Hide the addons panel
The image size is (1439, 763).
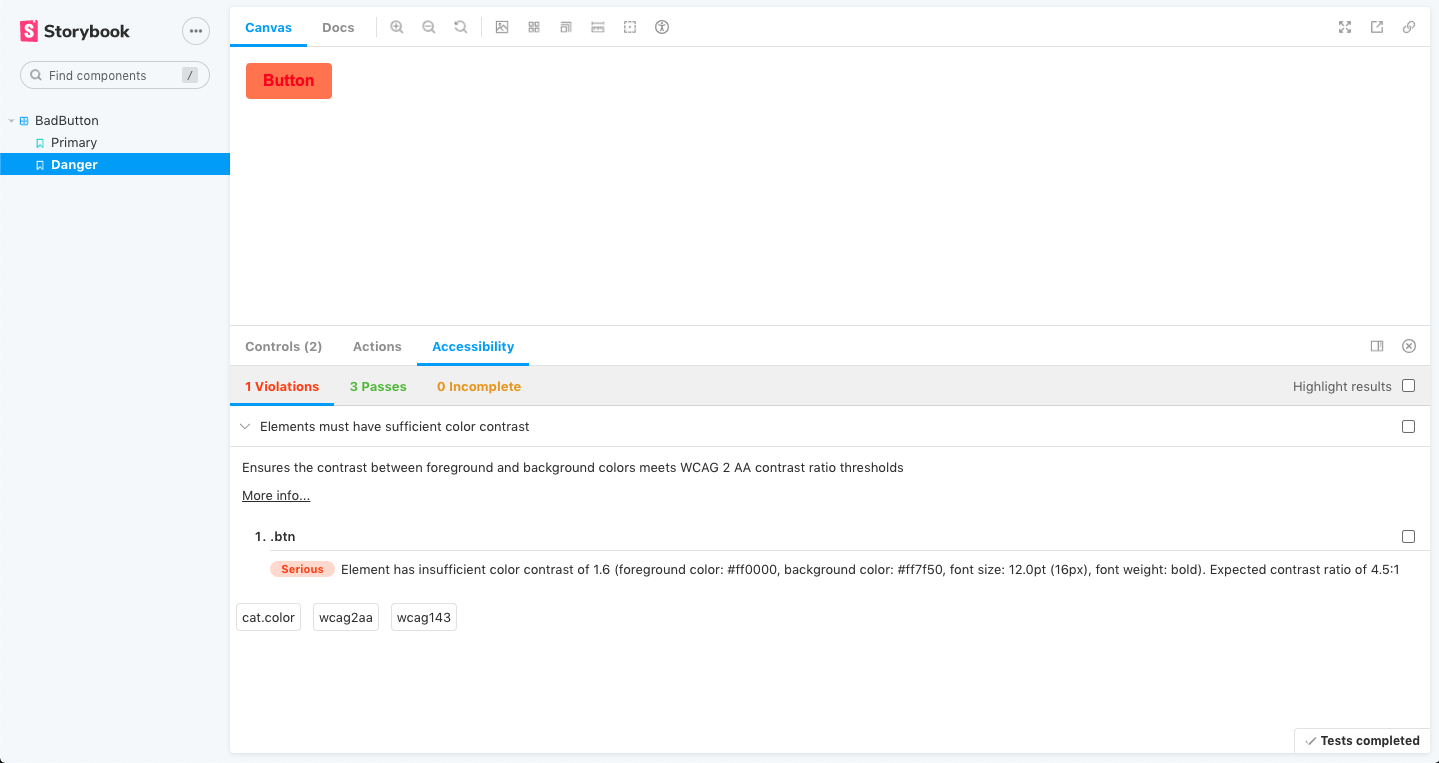tap(1409, 346)
